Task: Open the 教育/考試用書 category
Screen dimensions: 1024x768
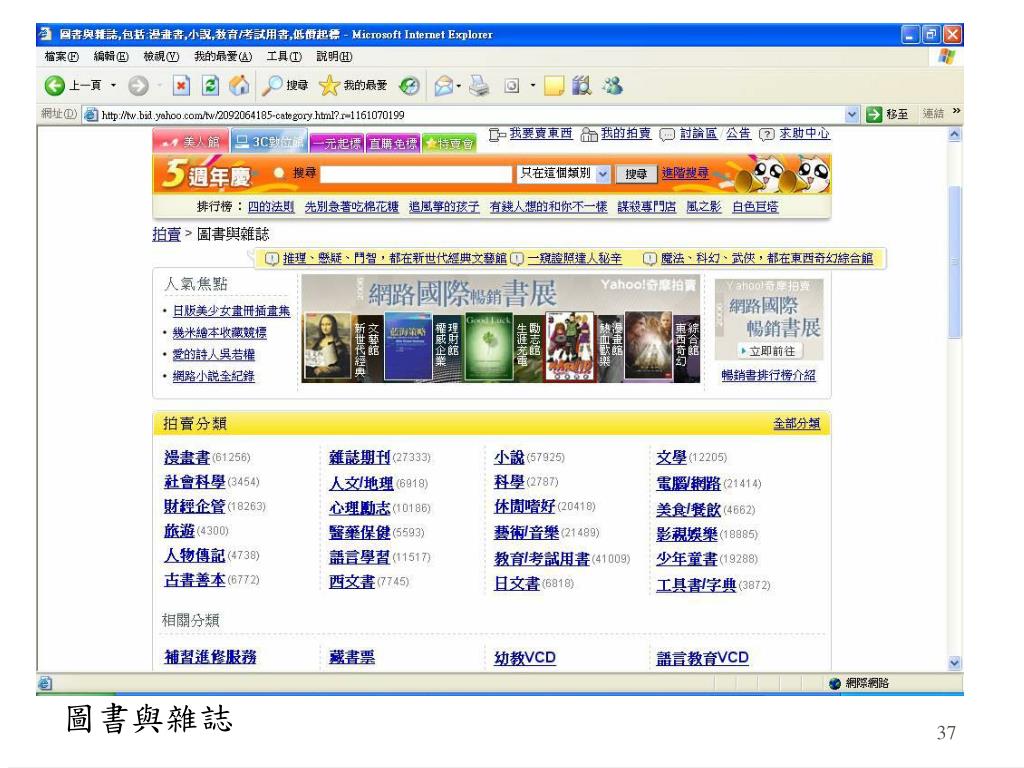Action: pyautogui.click(x=542, y=558)
